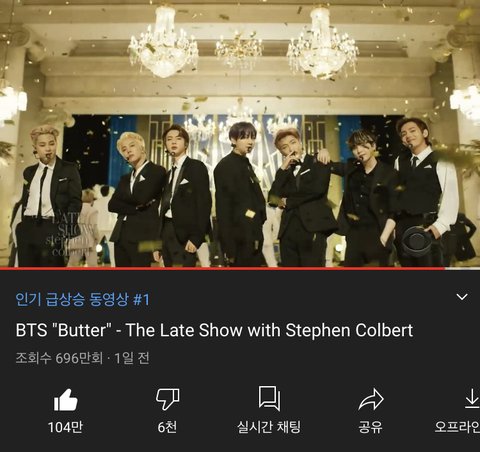Screen dimensions: 480x452
Task: Tap the offline download arrow icon
Action: point(472,398)
